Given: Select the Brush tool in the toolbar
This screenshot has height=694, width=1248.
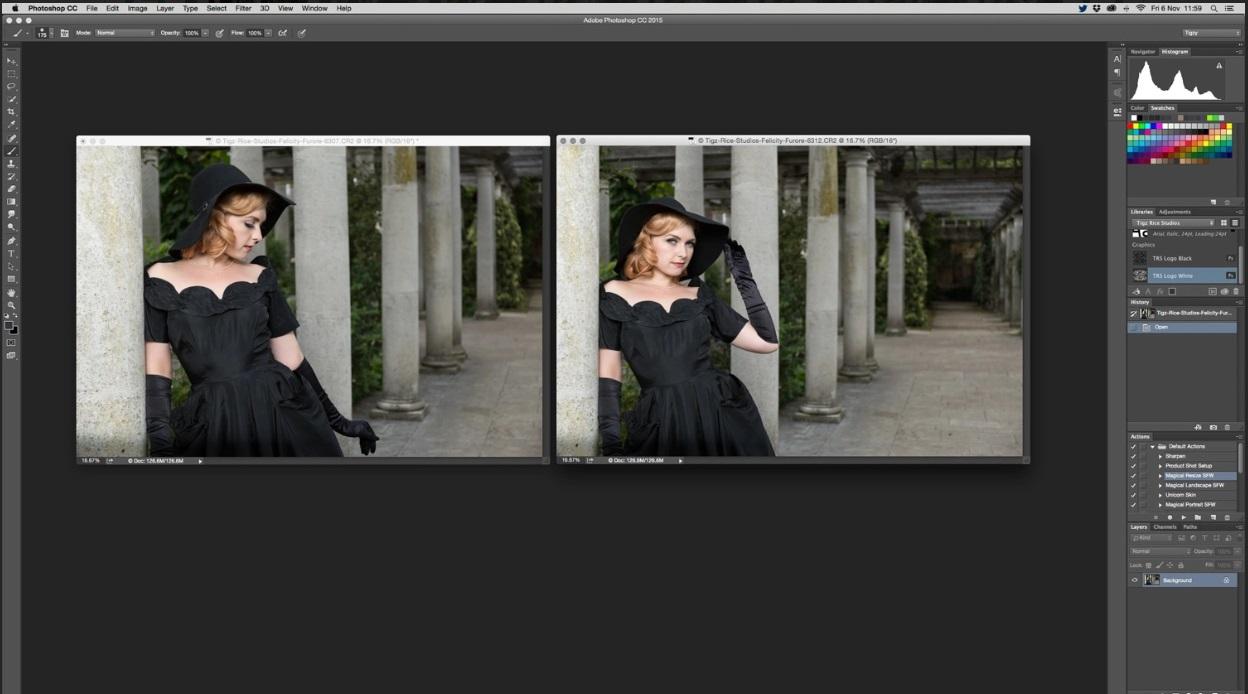Looking at the screenshot, I should pos(12,151).
